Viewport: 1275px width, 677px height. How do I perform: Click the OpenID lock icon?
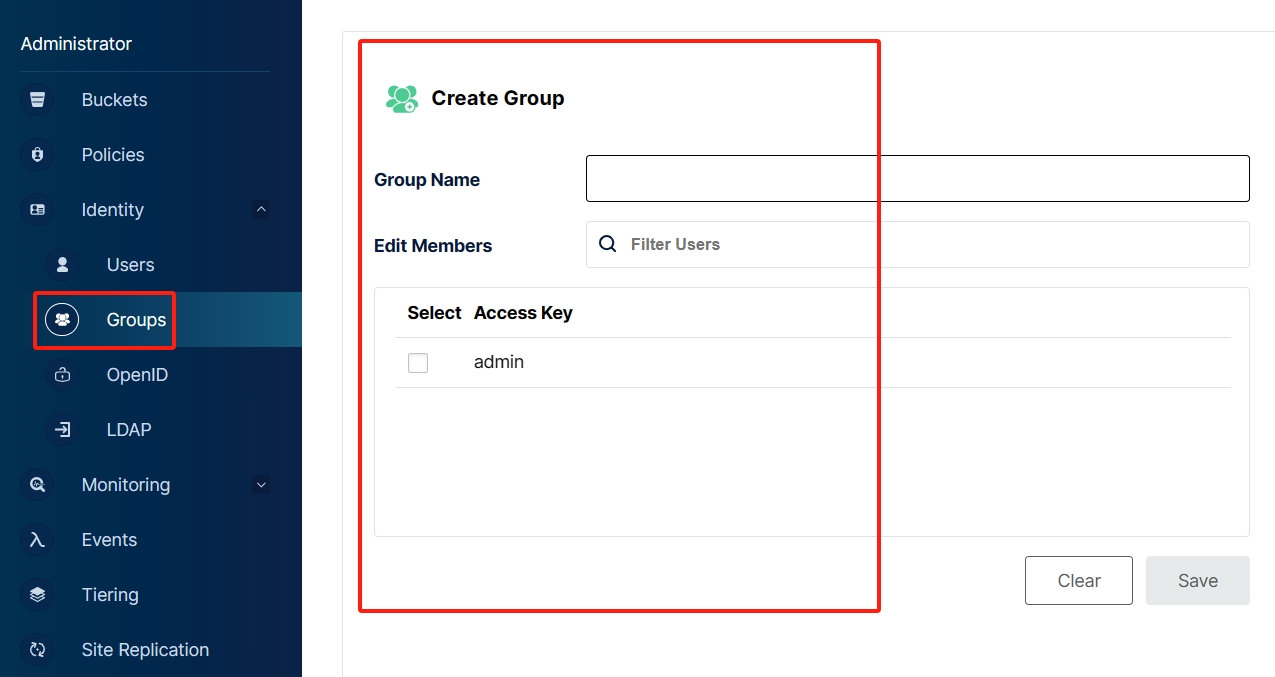coord(62,375)
